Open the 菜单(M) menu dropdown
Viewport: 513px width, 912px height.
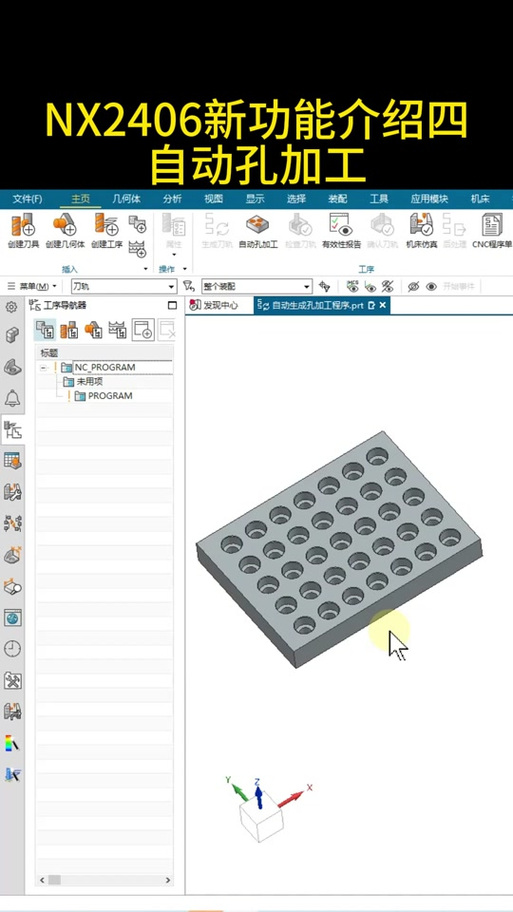click(x=32, y=286)
